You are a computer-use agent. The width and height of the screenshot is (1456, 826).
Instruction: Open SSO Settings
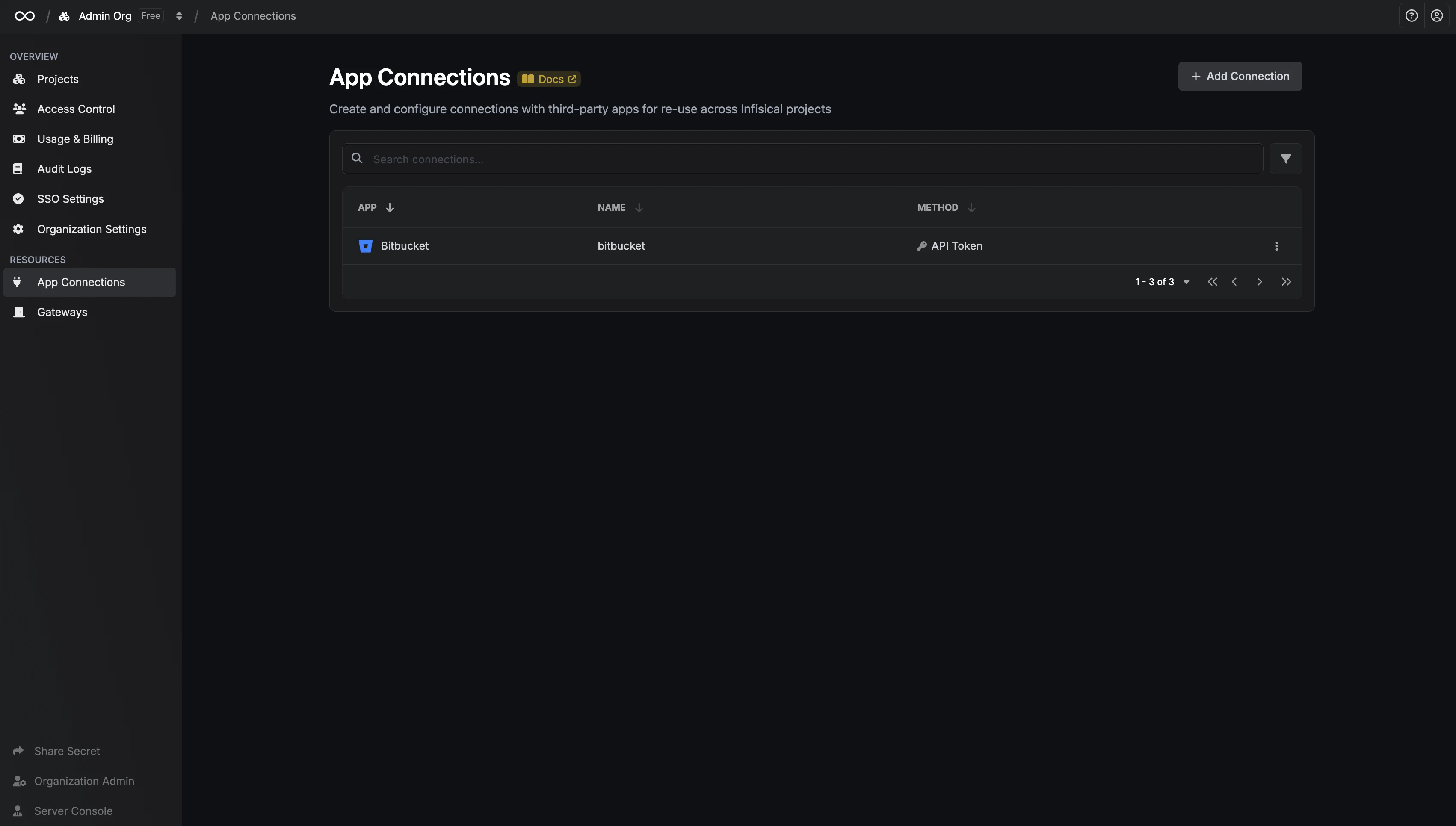pyautogui.click(x=90, y=199)
